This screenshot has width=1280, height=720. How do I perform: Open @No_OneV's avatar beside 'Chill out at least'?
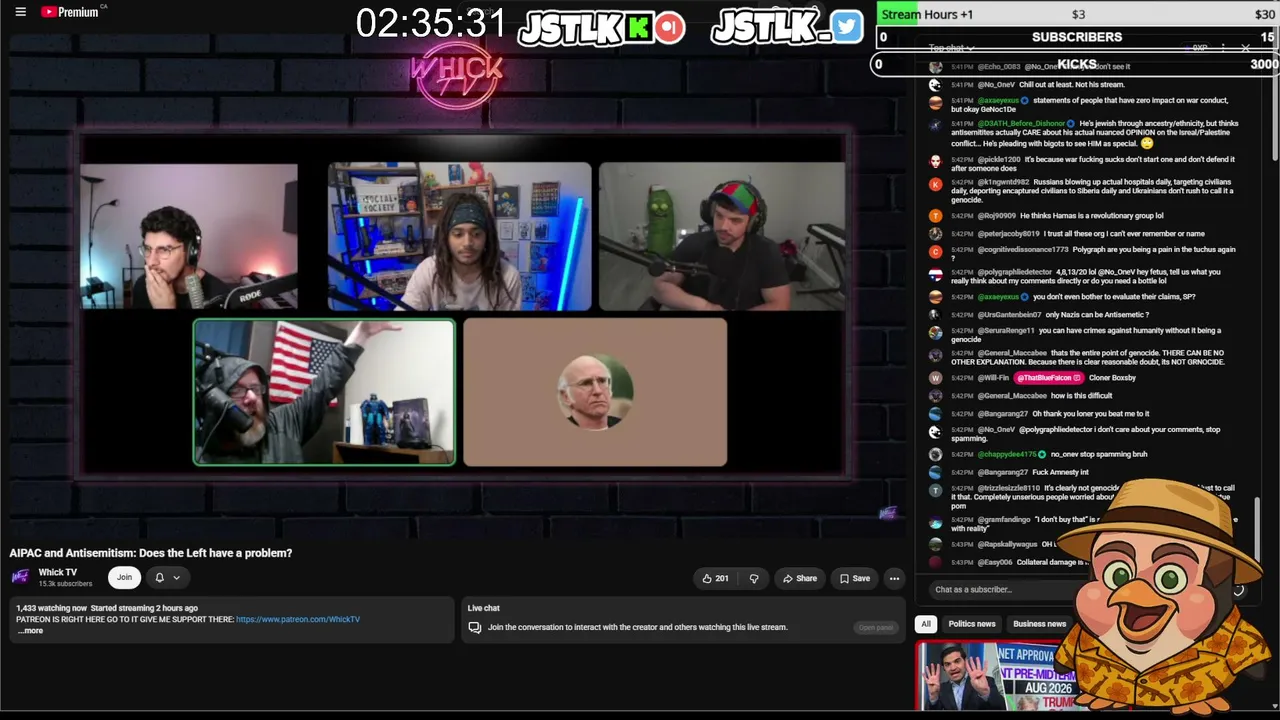(x=935, y=85)
